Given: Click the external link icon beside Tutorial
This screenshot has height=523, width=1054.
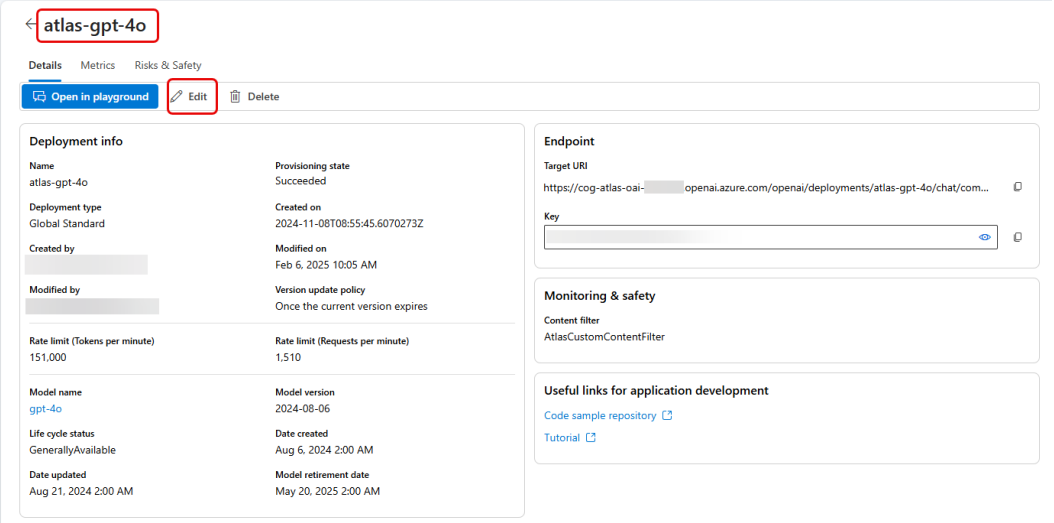Looking at the screenshot, I should coord(591,438).
